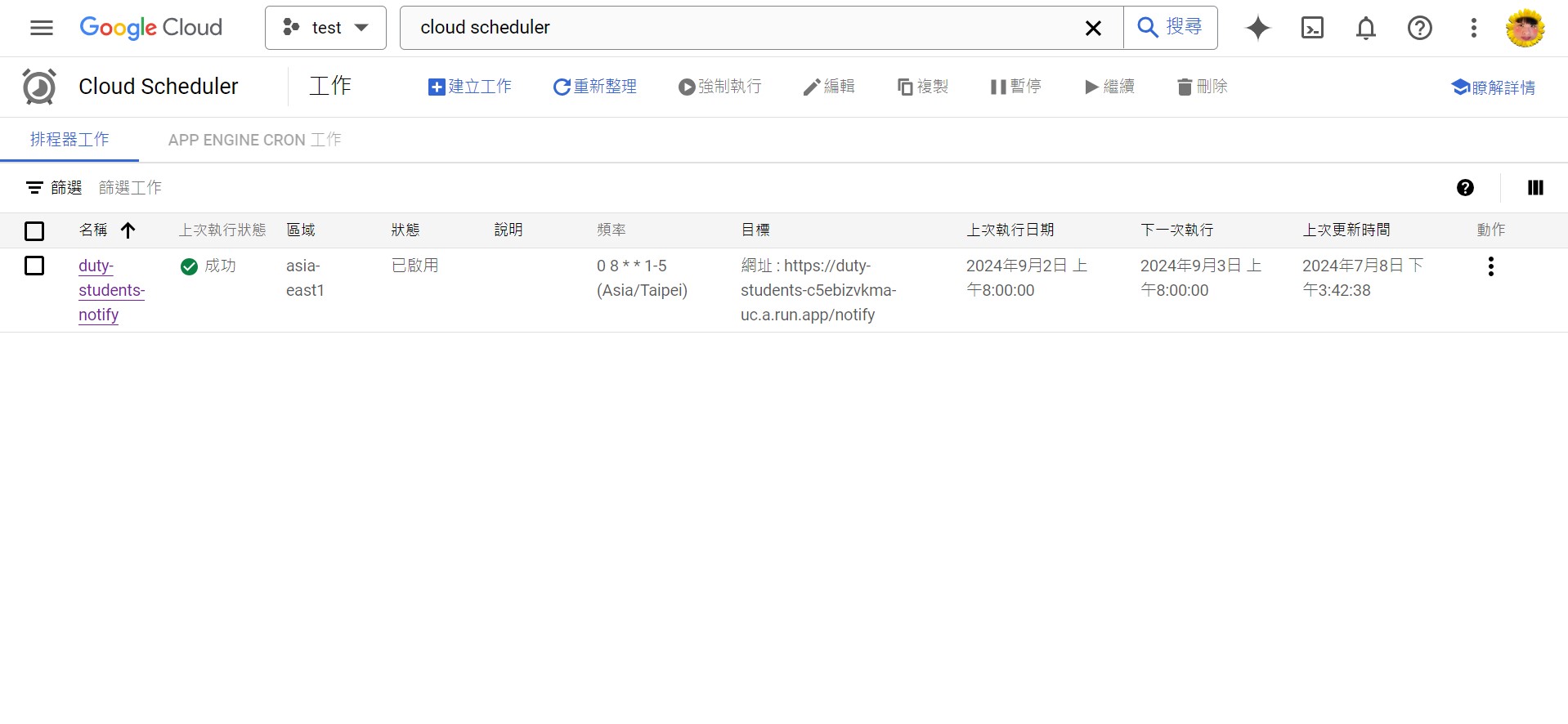1568x724 pixels.
Task: Select the duty-students-notify row checkbox
Action: click(34, 266)
